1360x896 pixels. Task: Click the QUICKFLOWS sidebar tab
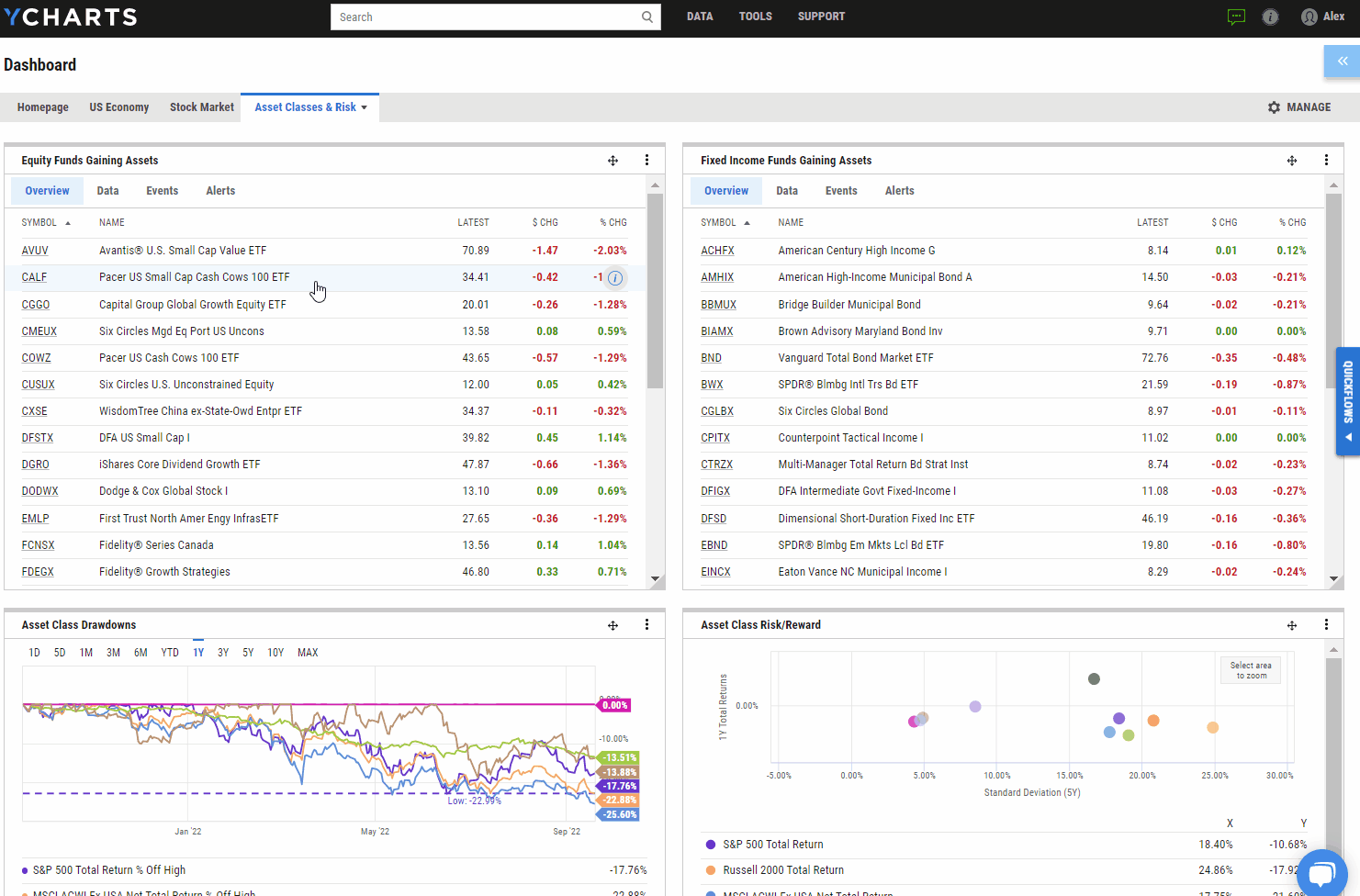[x=1346, y=399]
